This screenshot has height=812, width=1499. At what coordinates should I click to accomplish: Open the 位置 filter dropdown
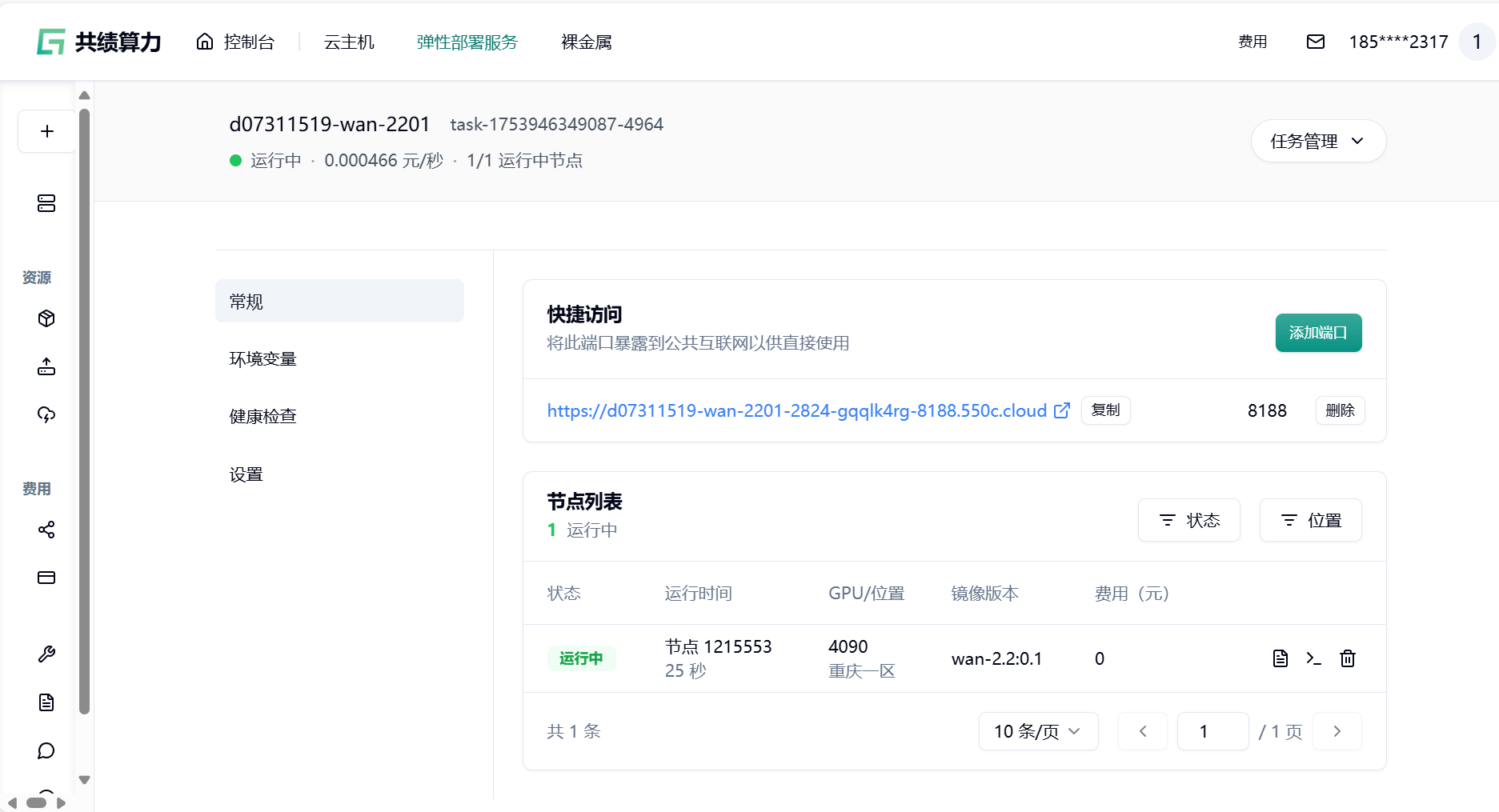[x=1310, y=520]
